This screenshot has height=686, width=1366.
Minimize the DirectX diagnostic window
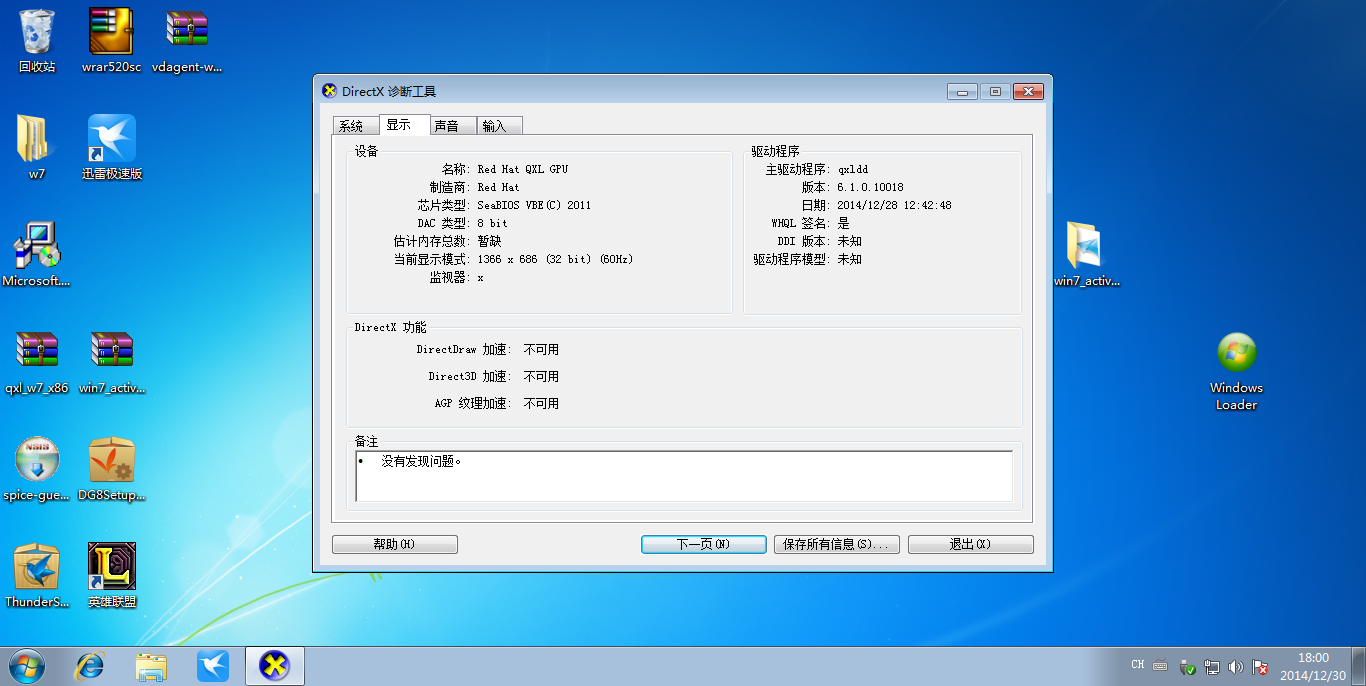962,91
